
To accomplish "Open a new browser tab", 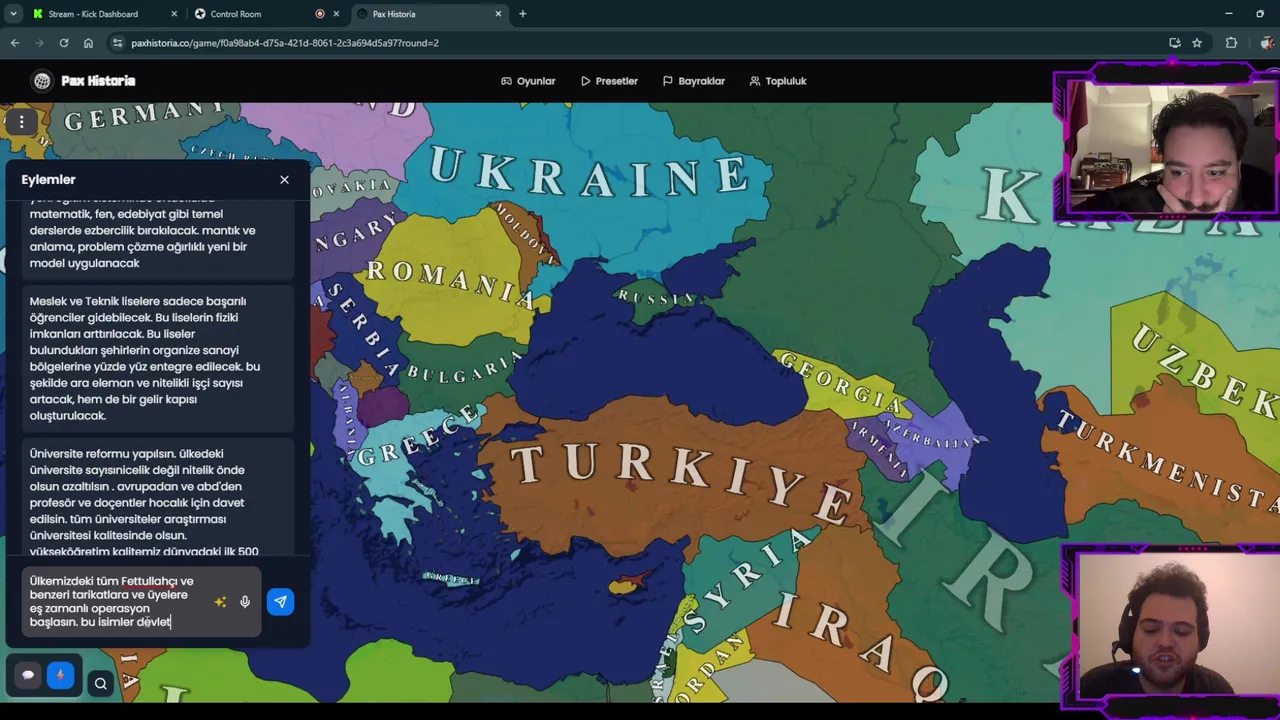I will [522, 14].
